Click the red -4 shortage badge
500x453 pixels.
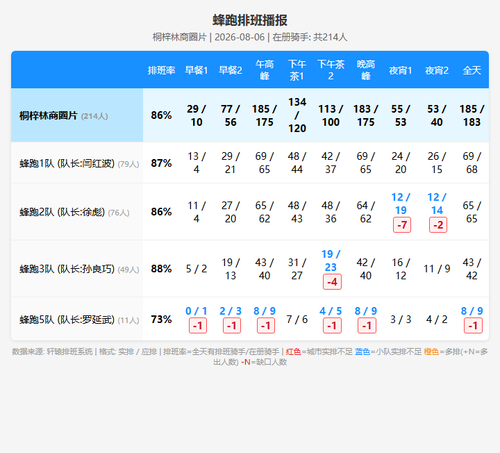click(332, 282)
